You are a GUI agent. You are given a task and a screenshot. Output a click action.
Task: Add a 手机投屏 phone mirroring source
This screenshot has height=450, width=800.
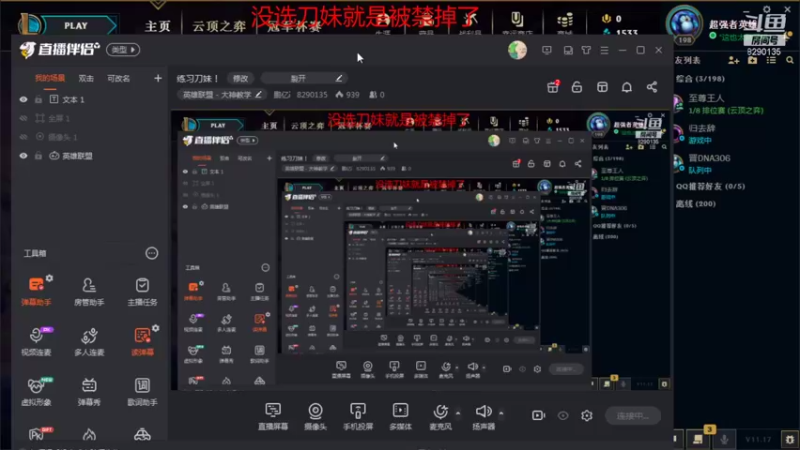(x=358, y=416)
